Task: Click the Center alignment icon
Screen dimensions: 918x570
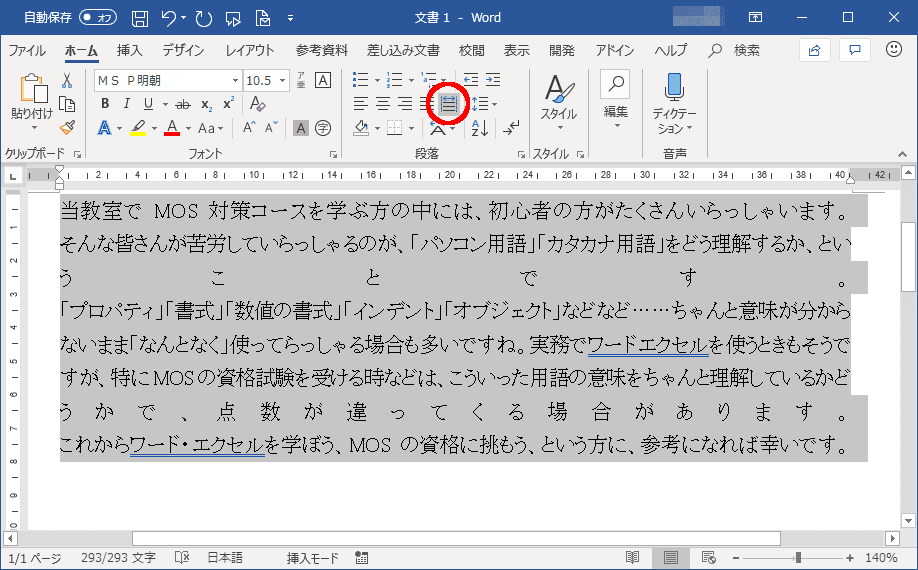Action: [383, 104]
